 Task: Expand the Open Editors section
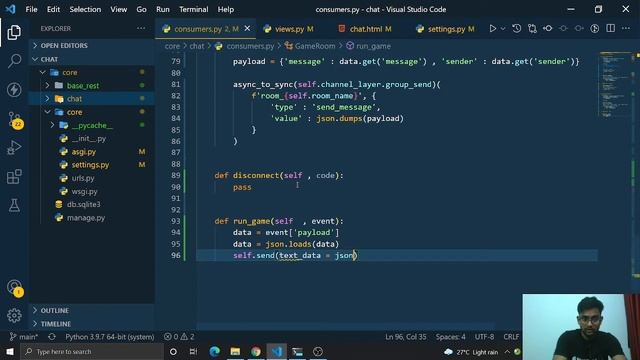tap(91, 45)
